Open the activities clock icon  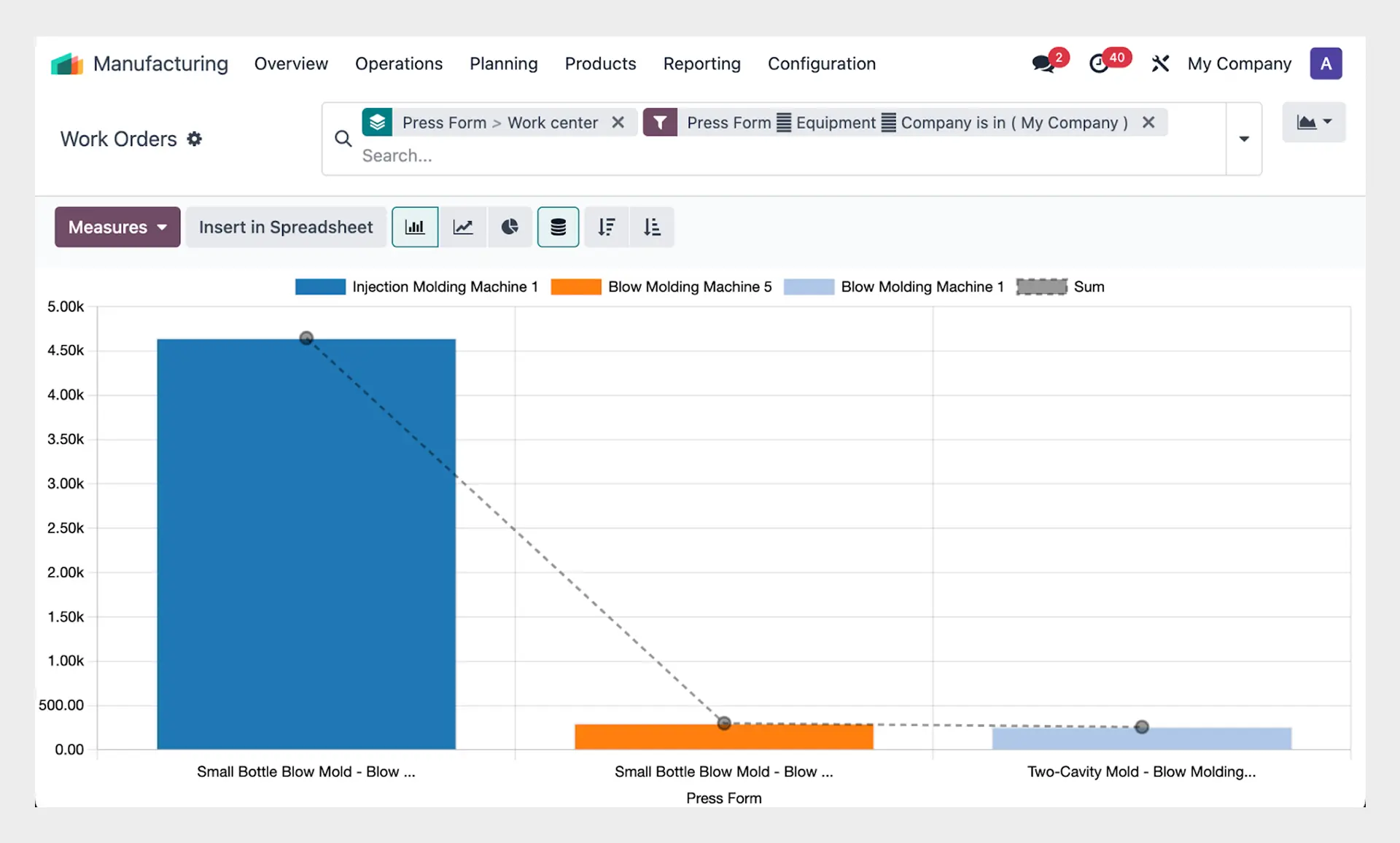tap(1099, 63)
